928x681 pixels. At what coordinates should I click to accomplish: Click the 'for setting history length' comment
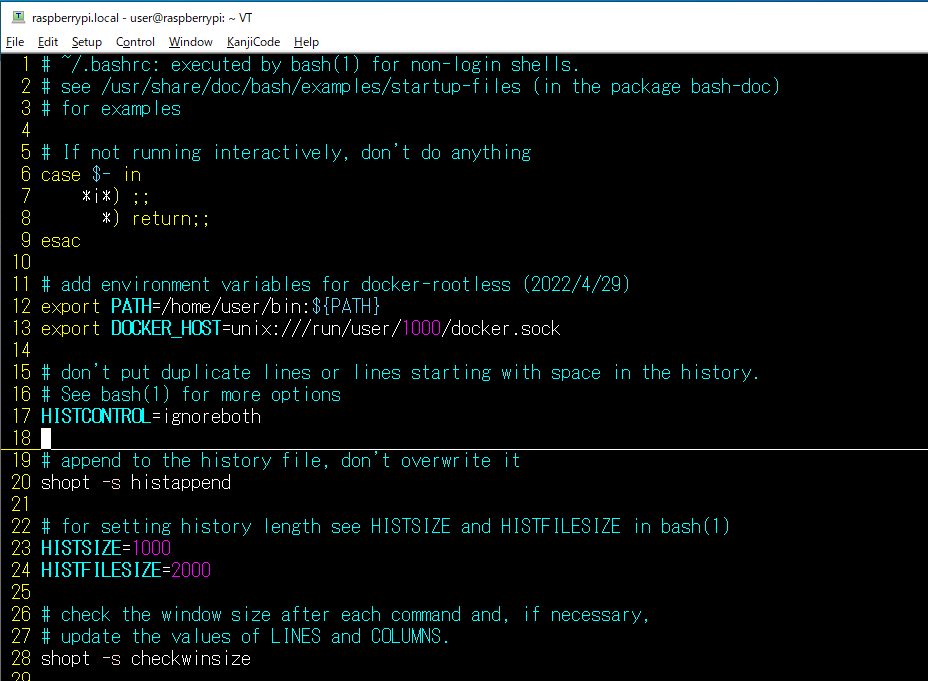click(x=385, y=527)
